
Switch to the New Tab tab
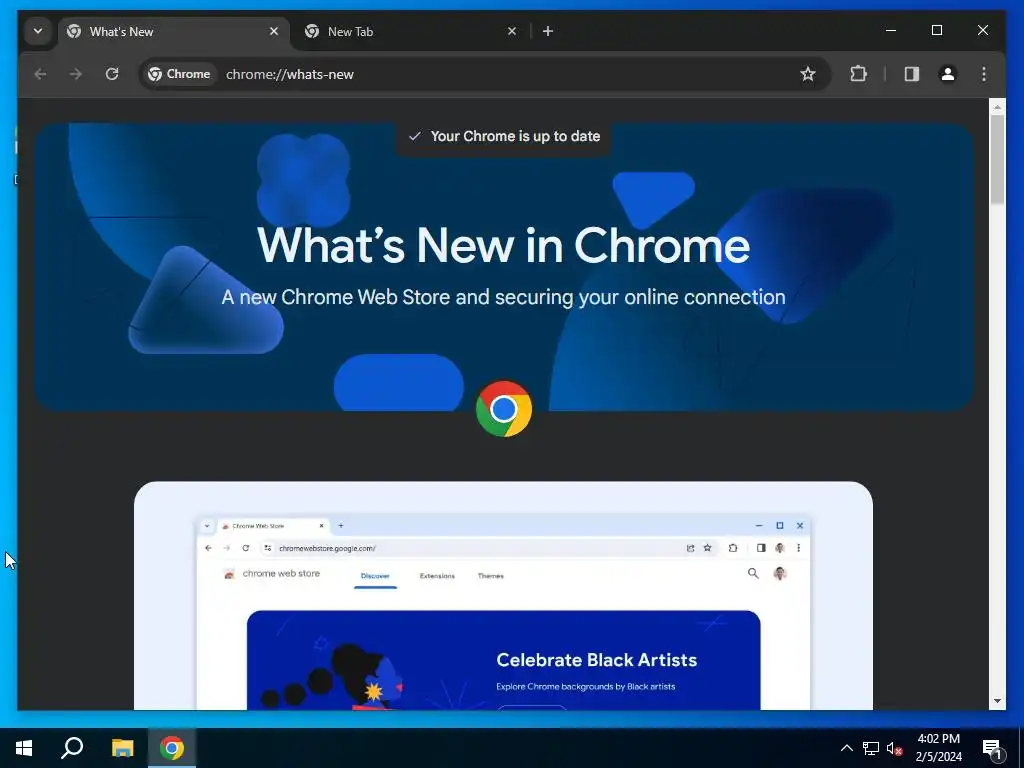point(413,31)
